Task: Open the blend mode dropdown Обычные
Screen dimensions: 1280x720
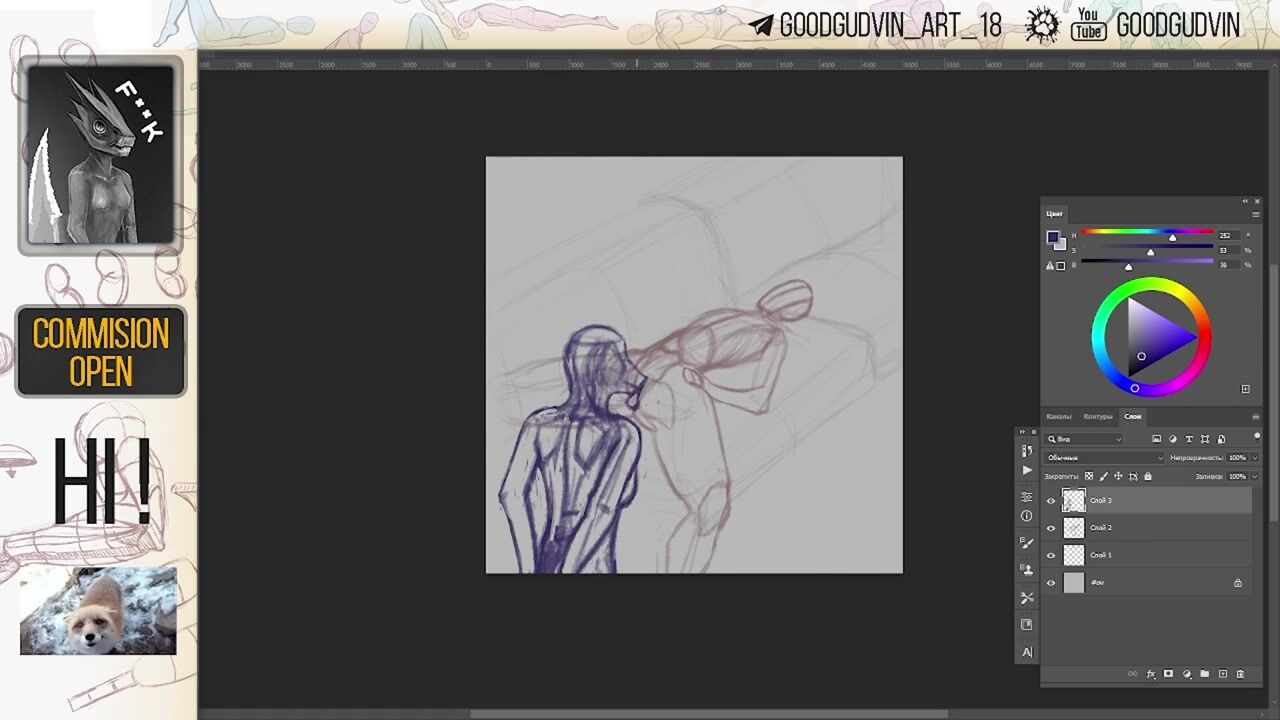Action: (x=1104, y=458)
